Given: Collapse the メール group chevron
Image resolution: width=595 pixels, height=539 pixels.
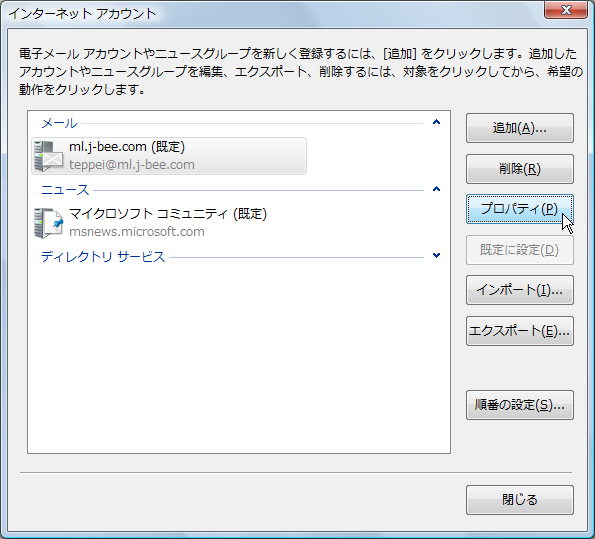Looking at the screenshot, I should pos(436,122).
